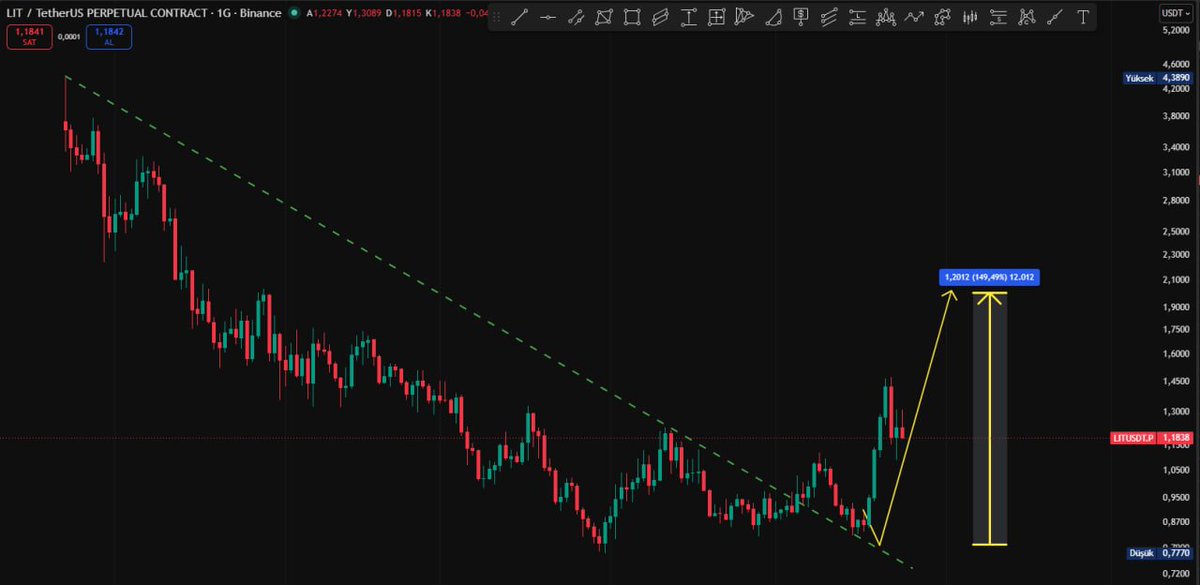Image resolution: width=1200 pixels, height=585 pixels.
Task: Select the three parallel lines Pitchfork tool
Action: coord(828,17)
